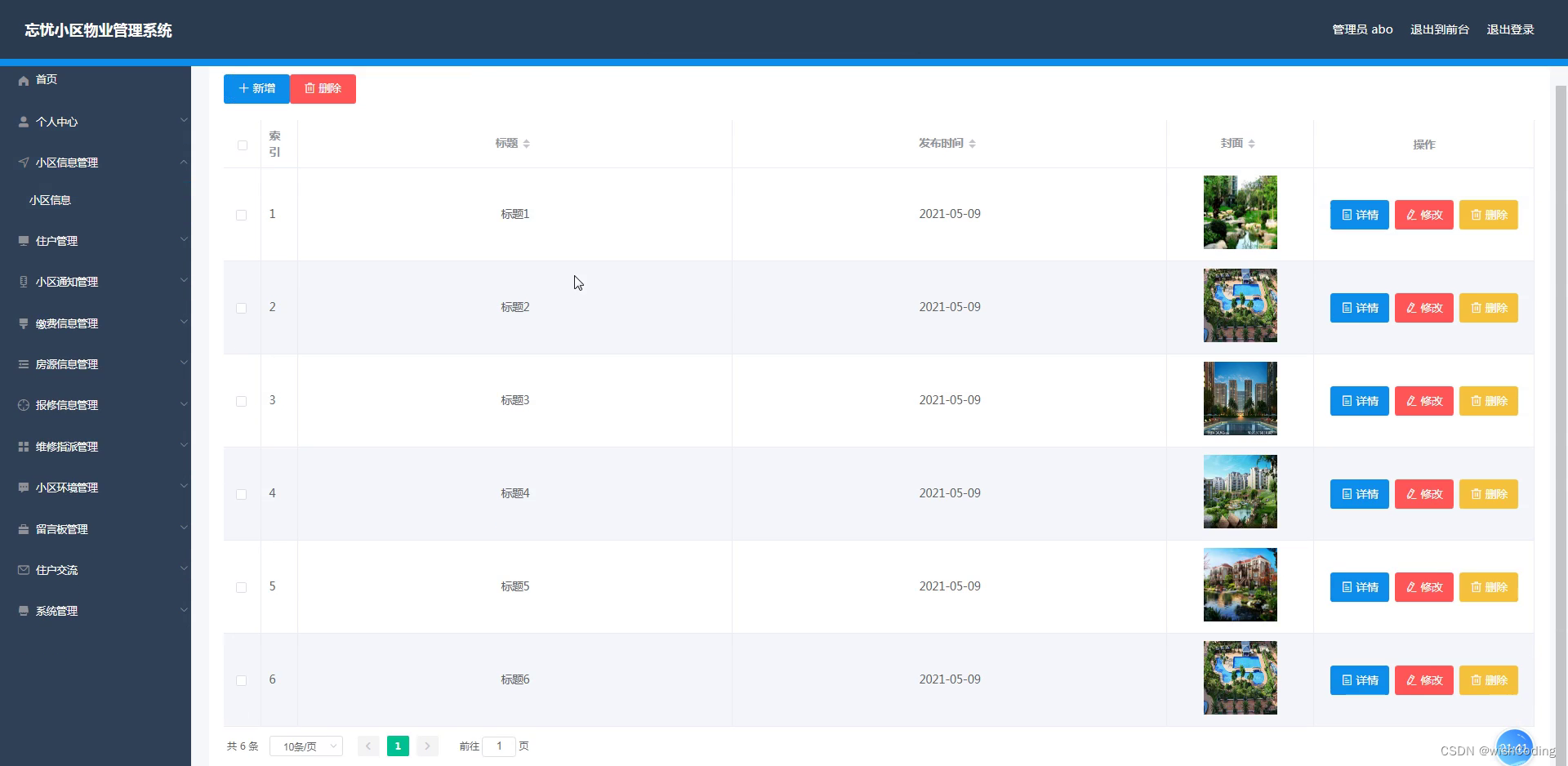Screen dimensions: 1568x766
Task: Click the icon beside 报修信息管理
Action: coord(24,405)
